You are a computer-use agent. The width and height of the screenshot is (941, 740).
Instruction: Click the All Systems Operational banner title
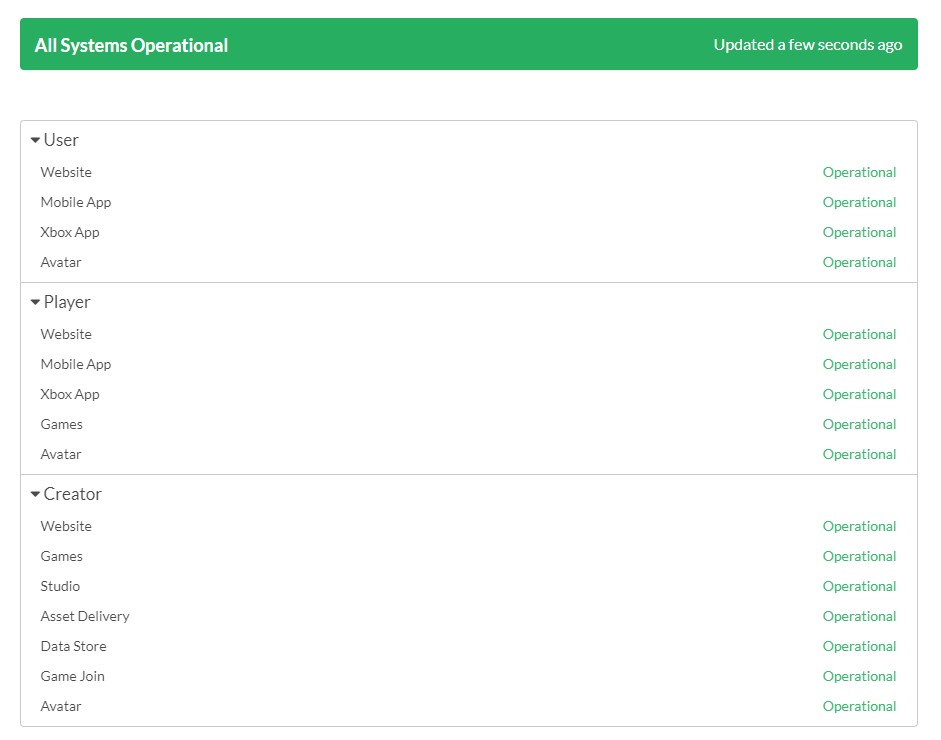click(131, 46)
